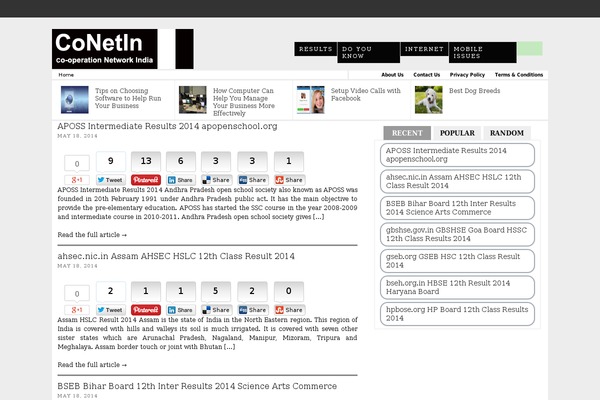Open sidebar item APOSS Intermediate Results 2014
Screen dimensions: 600x400
[x=457, y=155]
